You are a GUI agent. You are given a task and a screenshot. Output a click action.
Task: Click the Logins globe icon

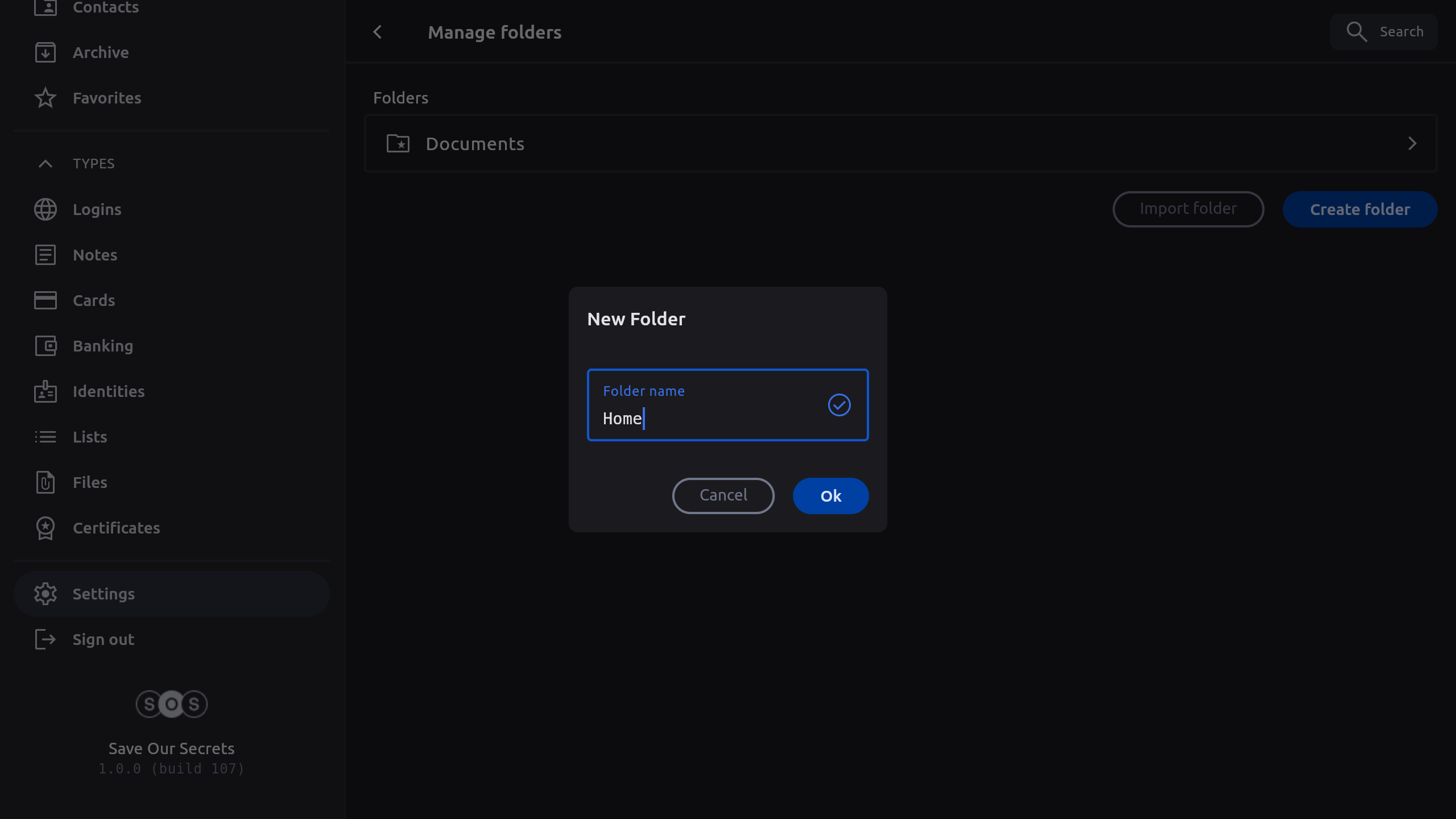pyautogui.click(x=45, y=209)
